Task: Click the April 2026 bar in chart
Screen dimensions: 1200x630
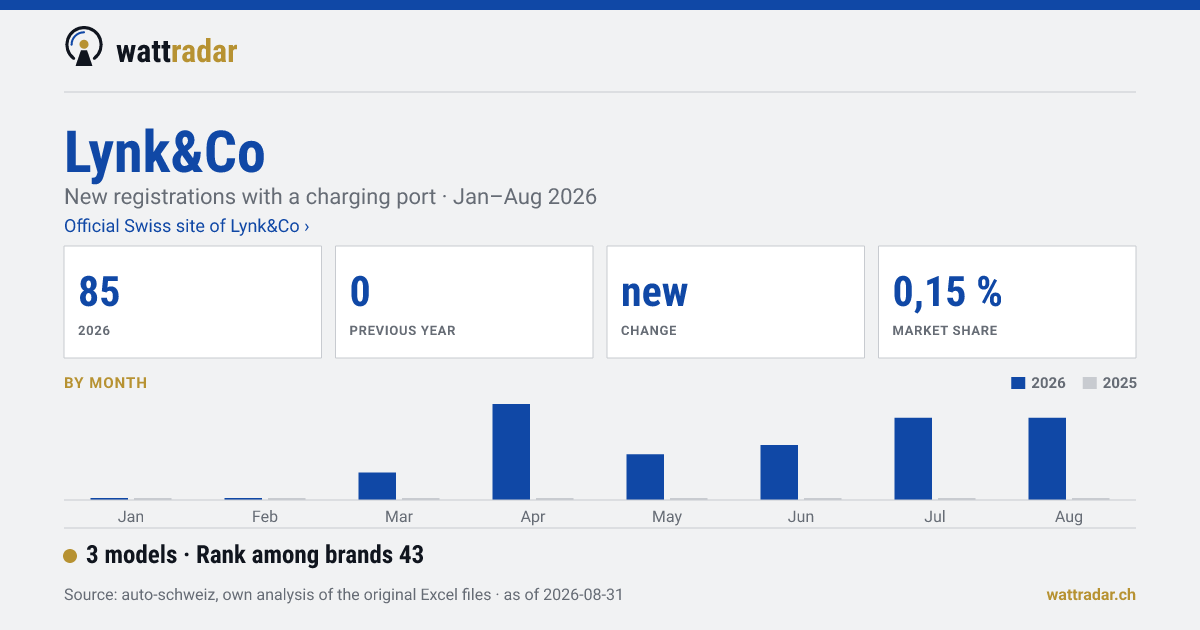Action: tap(511, 452)
